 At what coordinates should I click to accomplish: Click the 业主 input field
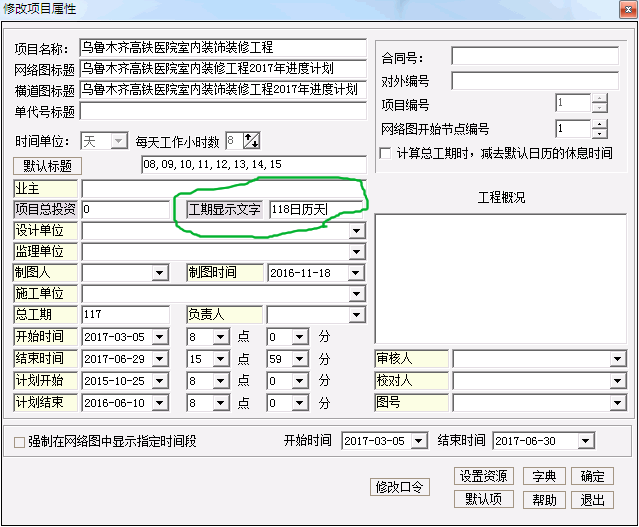coord(224,189)
